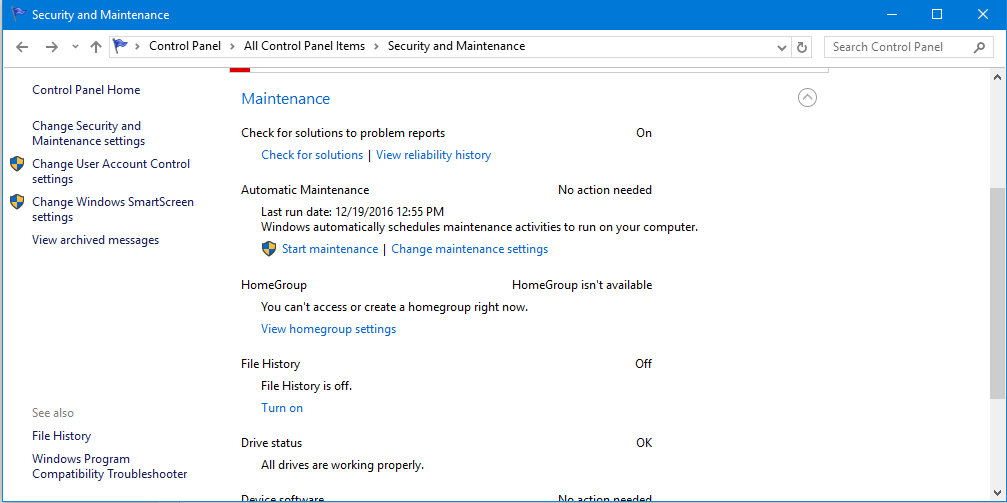The image size is (1007, 503).
Task: Click the shield icon beside Start maintenance
Action: click(x=269, y=249)
